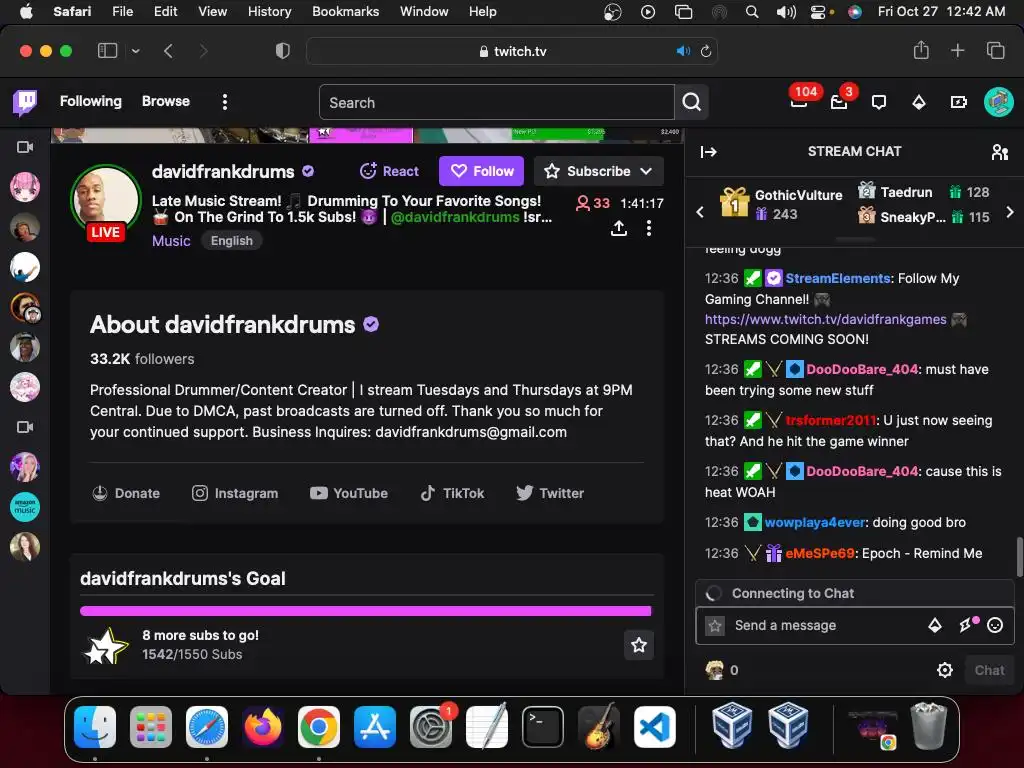Open the Amazon Music channel in the sidebar
This screenshot has height=768, width=1024.
coord(25,507)
